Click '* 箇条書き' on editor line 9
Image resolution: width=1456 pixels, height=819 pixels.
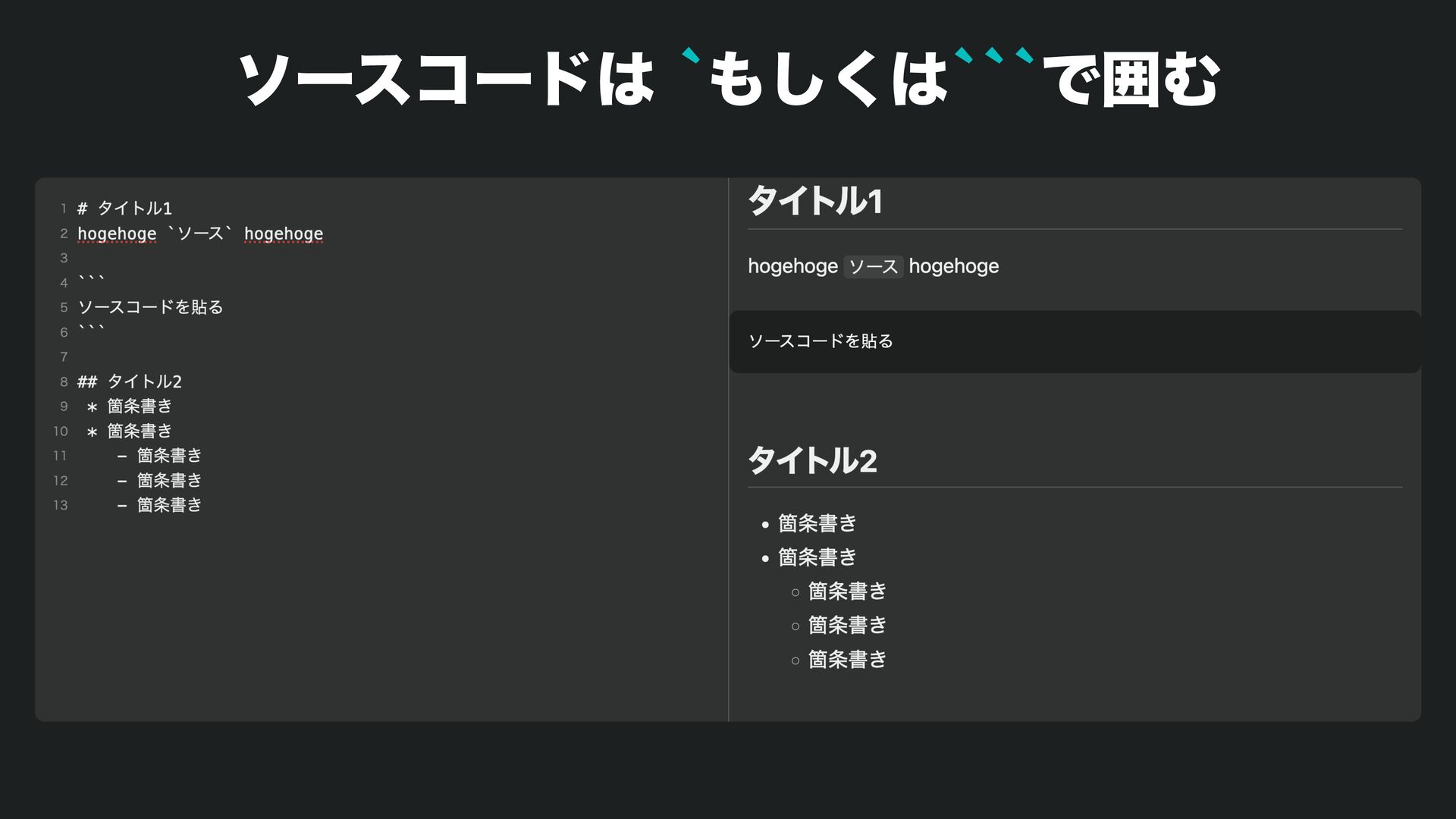pos(130,406)
